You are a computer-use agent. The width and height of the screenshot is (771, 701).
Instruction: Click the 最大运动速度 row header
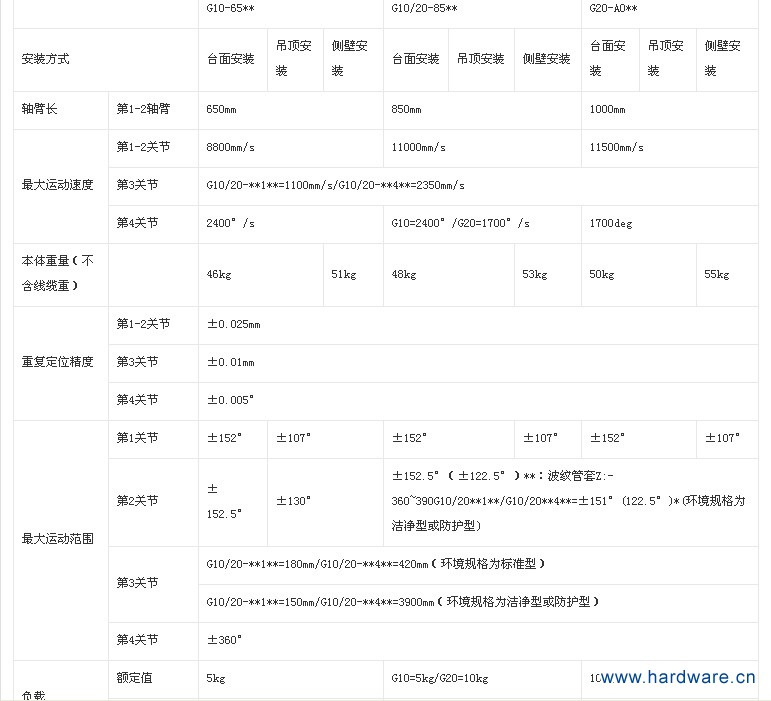pyautogui.click(x=58, y=185)
